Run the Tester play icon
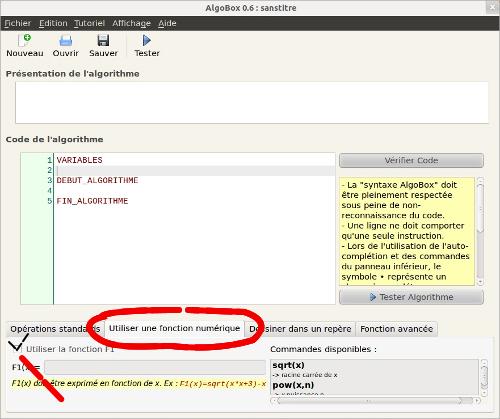Screen dimensions: 500x419 click(147, 41)
